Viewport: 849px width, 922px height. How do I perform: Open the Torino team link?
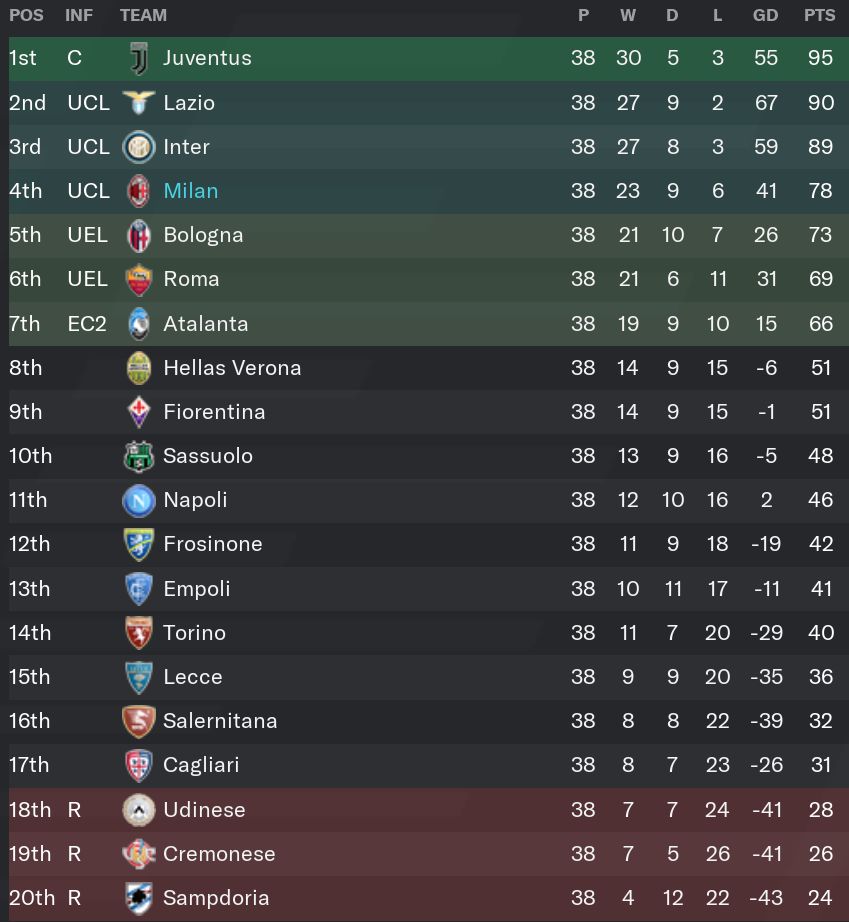coord(195,633)
